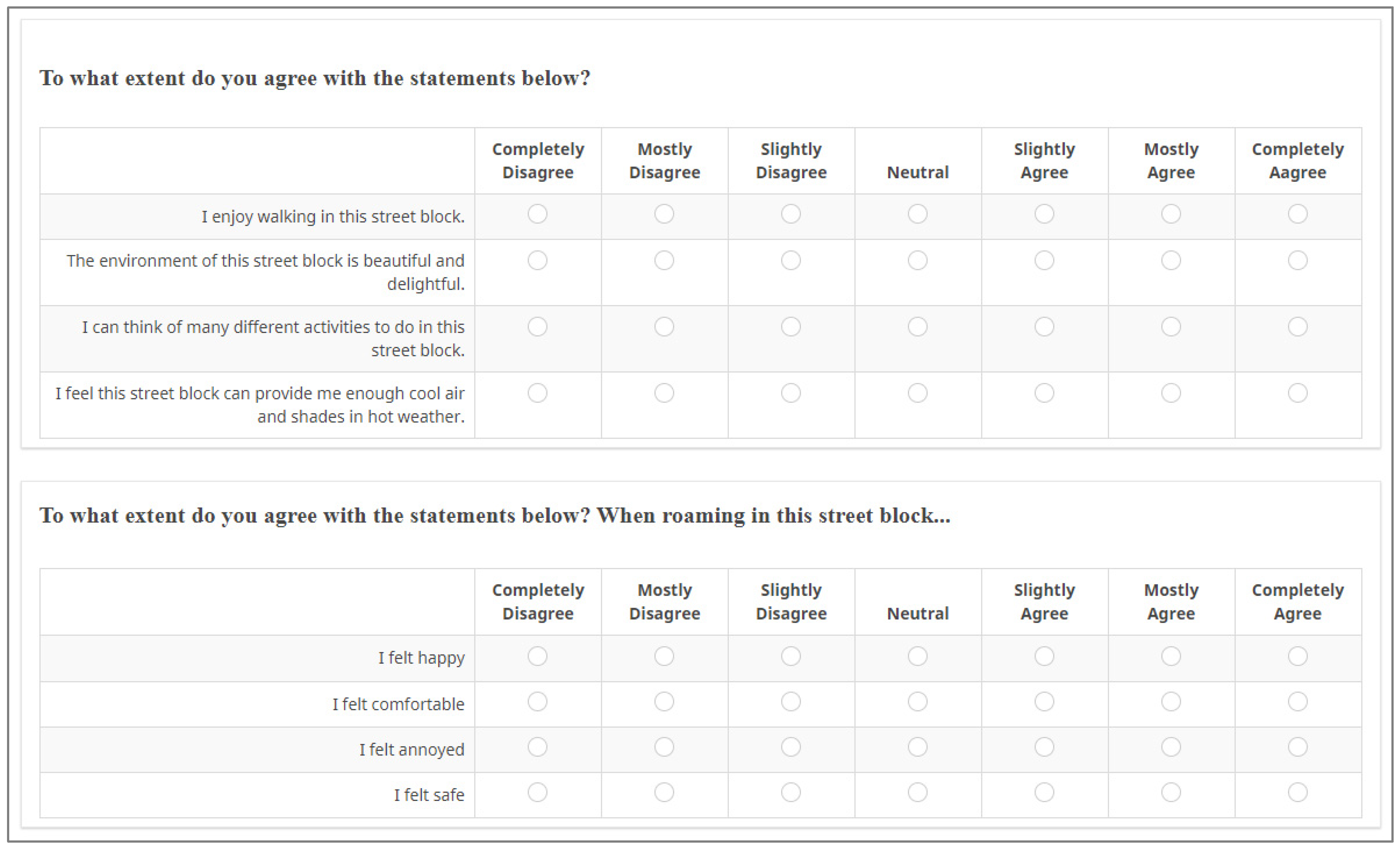Choose Completely Disagree for 'cool air and shades'
The image size is (1400, 849).
(537, 393)
